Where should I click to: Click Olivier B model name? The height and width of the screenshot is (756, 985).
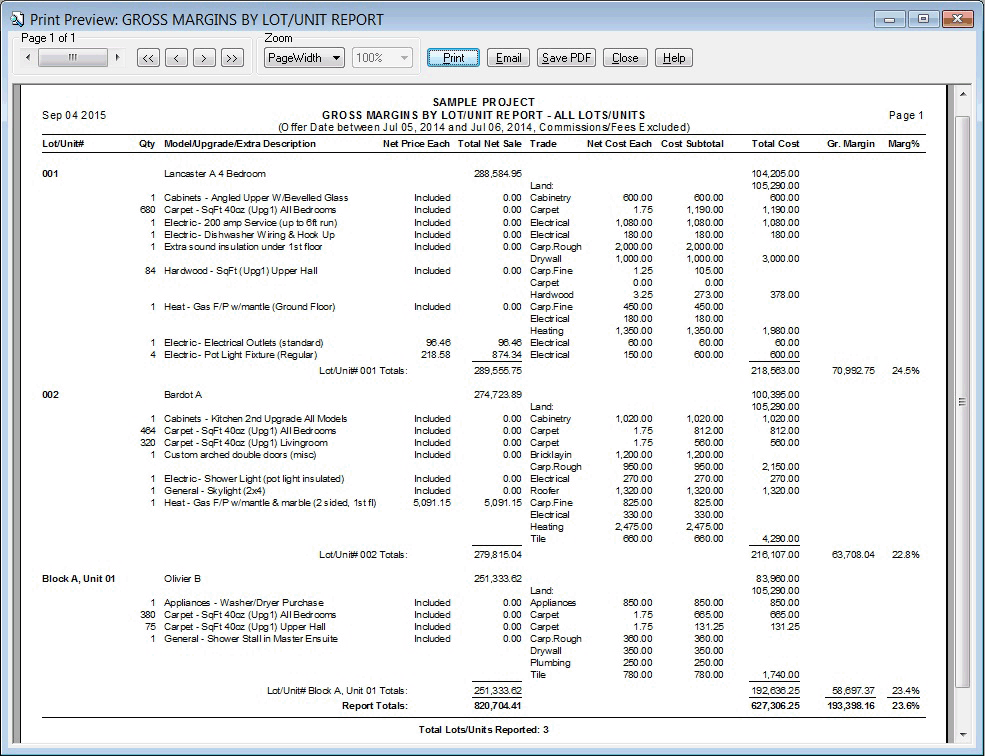[182, 579]
